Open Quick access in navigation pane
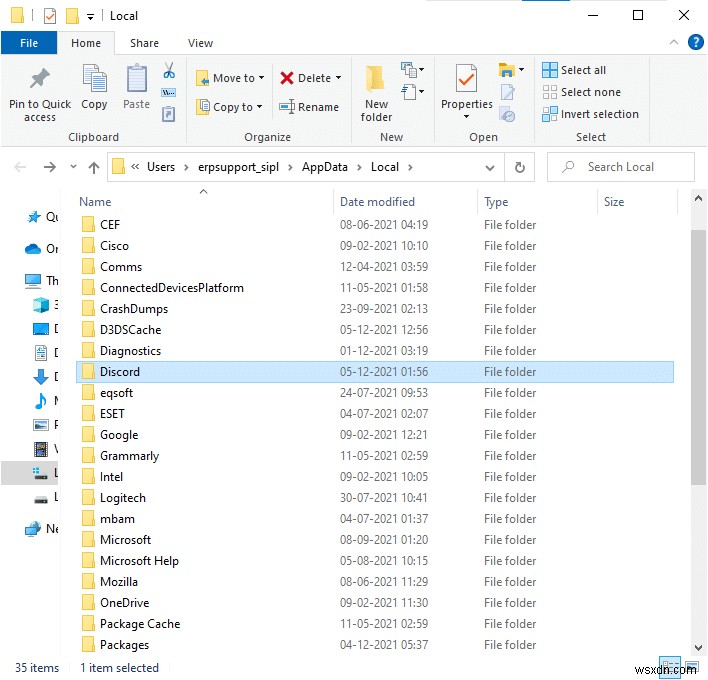 pyautogui.click(x=43, y=217)
